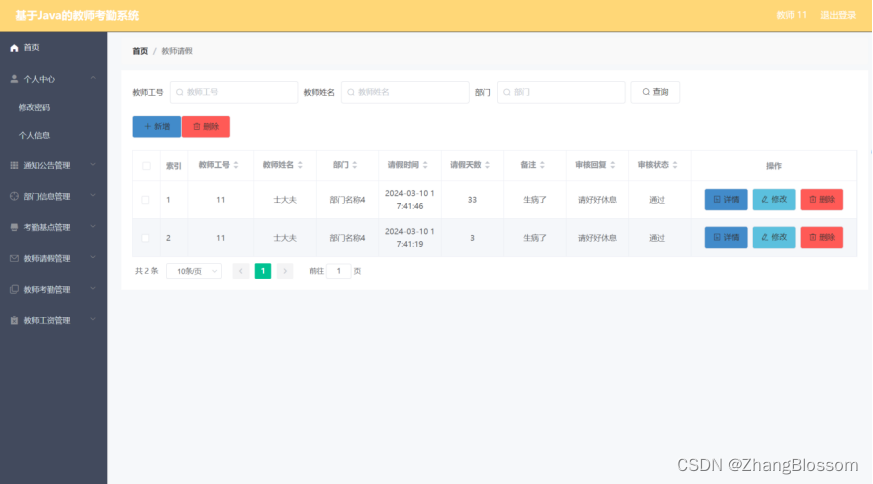Click 修改 for the 3-day leave row
This screenshot has width=873, height=484.
point(774,237)
